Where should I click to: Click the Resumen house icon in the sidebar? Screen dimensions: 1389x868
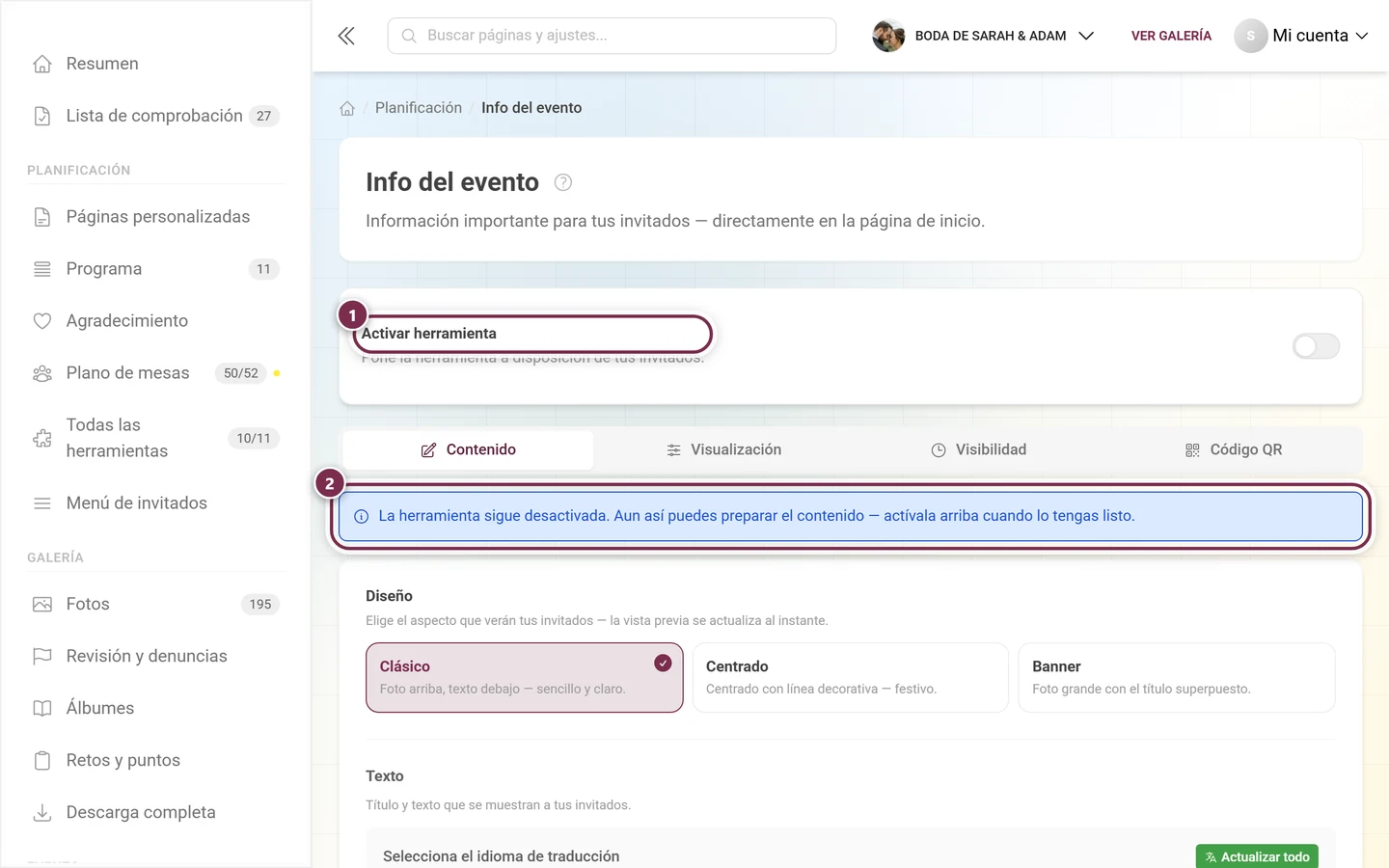[x=42, y=64]
